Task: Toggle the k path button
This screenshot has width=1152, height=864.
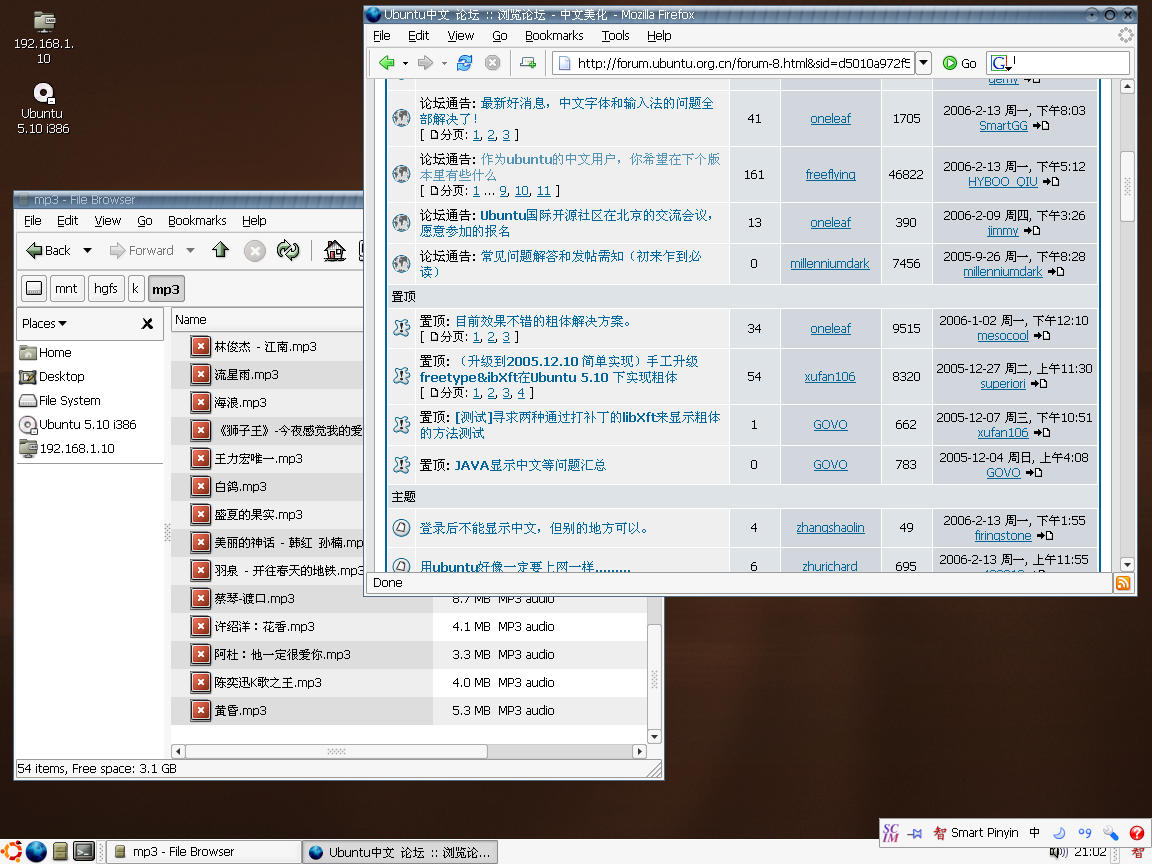Action: click(x=135, y=289)
